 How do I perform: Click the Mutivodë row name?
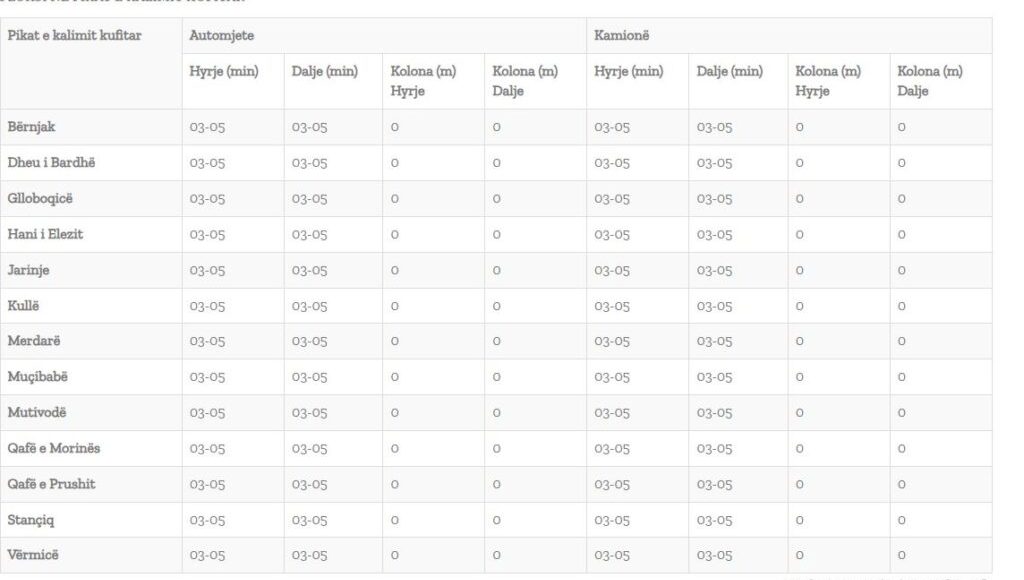[x=37, y=413]
